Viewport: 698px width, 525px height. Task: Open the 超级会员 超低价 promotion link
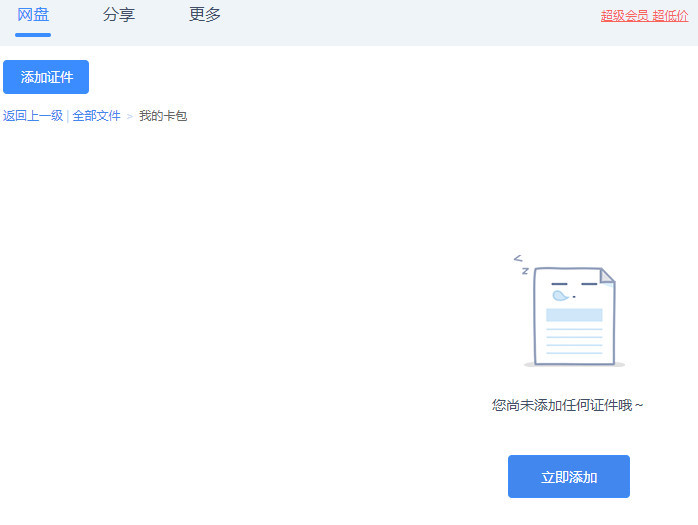coord(644,16)
